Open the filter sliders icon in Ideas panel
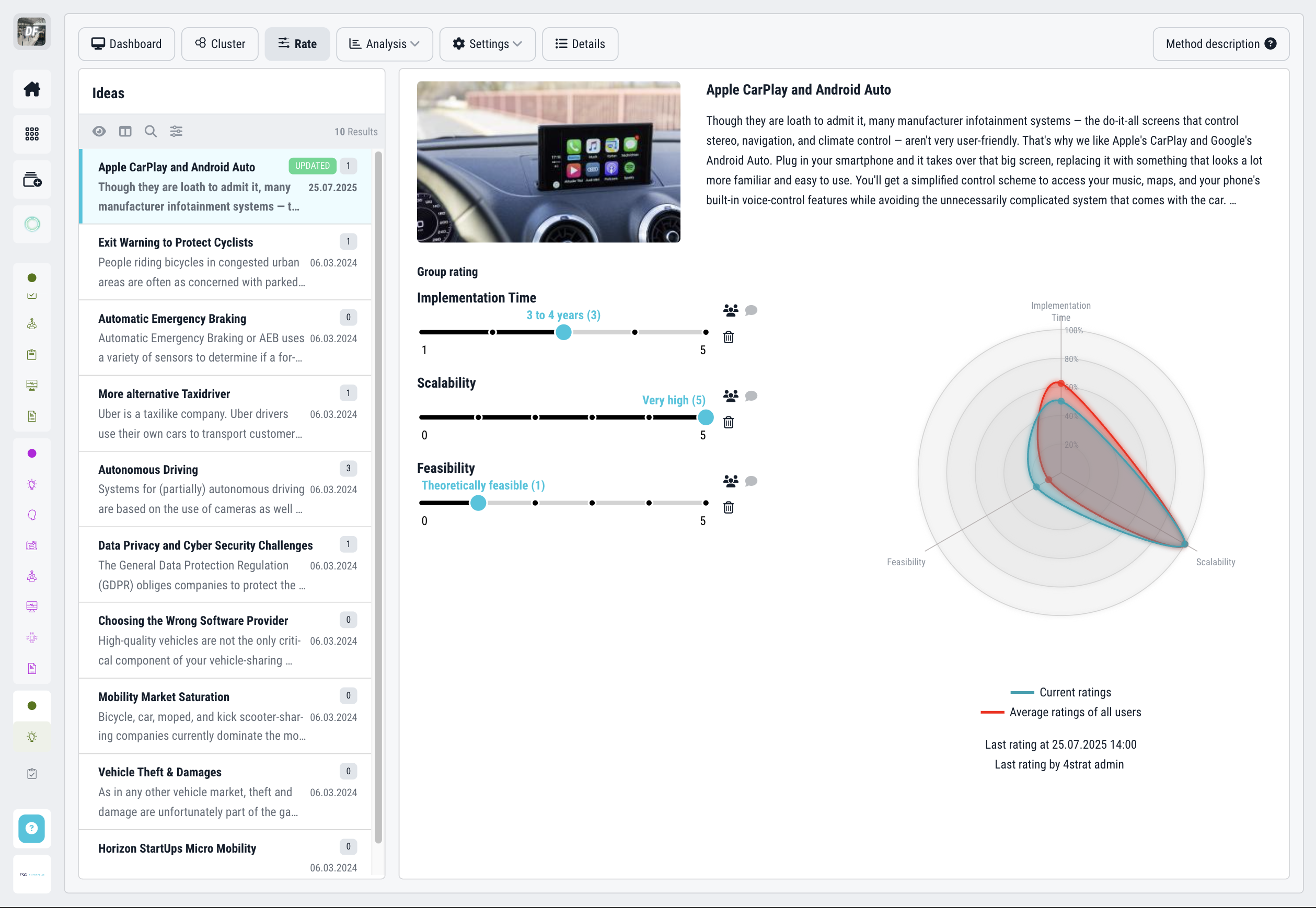1316x908 pixels. point(177,132)
